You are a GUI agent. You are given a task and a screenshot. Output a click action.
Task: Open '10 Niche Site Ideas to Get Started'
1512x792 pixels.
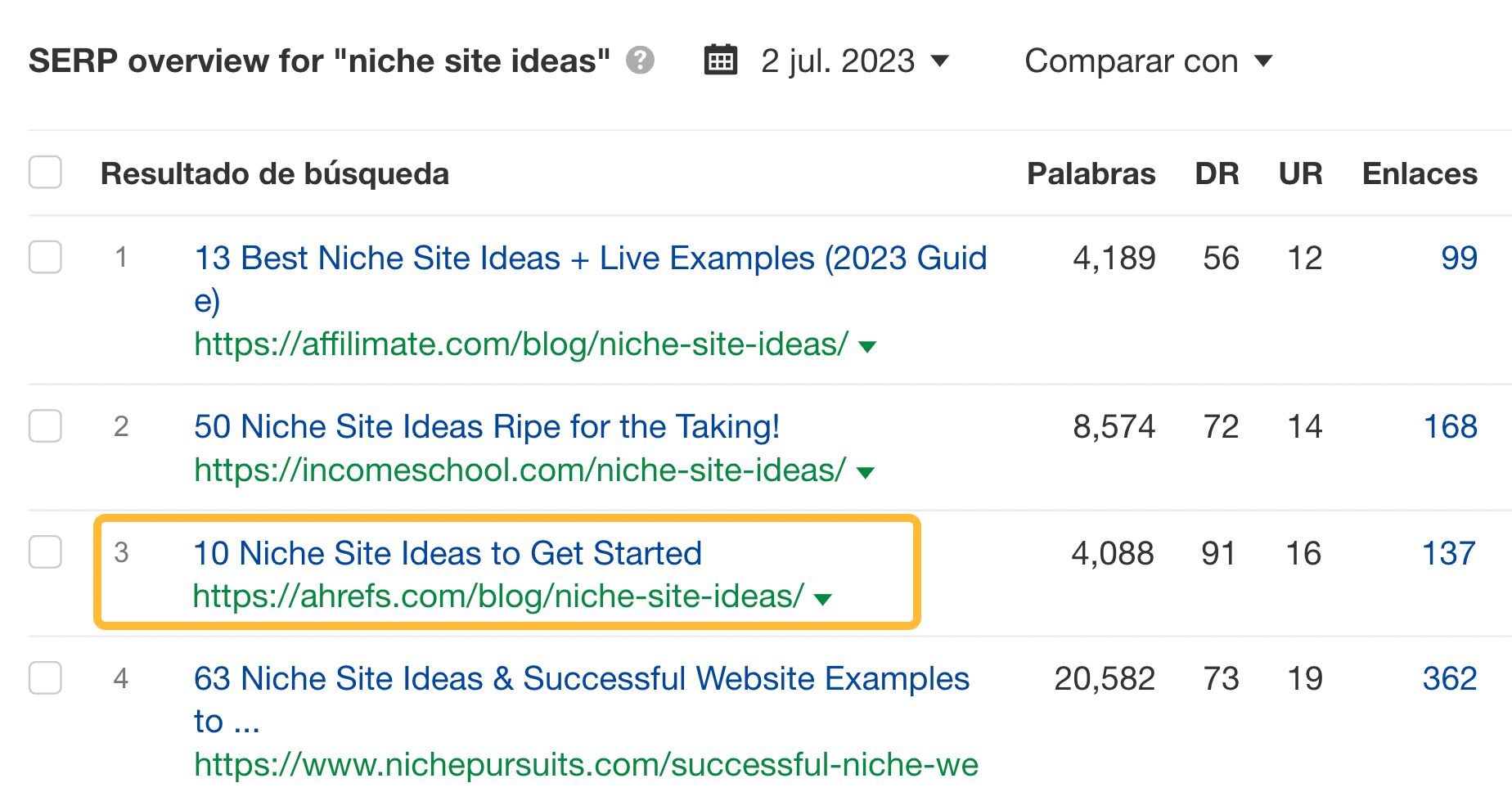pyautogui.click(x=448, y=553)
